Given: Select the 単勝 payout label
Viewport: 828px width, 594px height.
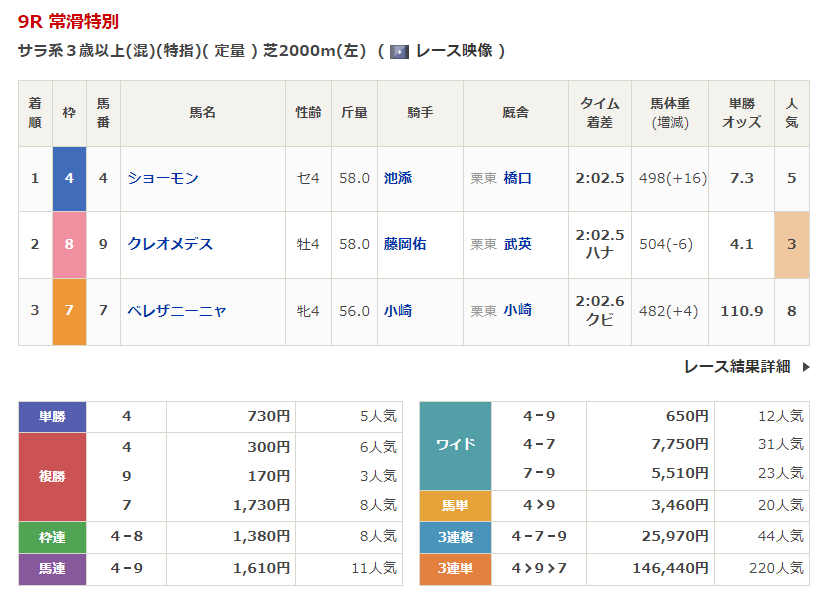Looking at the screenshot, I should (53, 416).
